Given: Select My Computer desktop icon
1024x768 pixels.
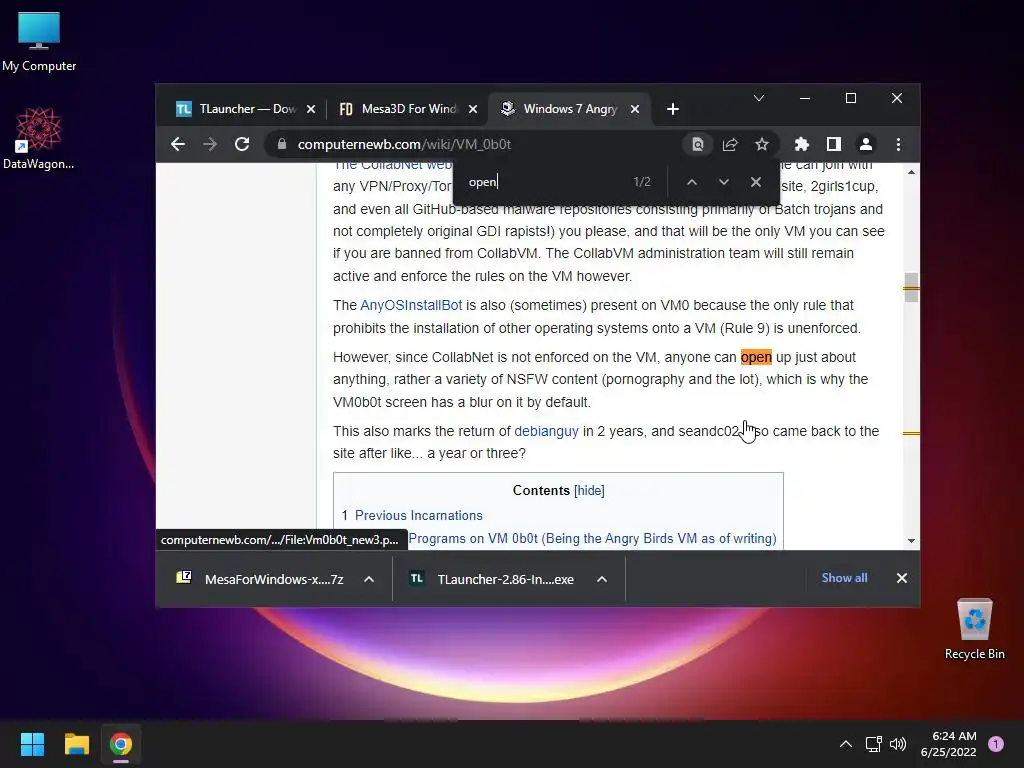Looking at the screenshot, I should point(39,42).
